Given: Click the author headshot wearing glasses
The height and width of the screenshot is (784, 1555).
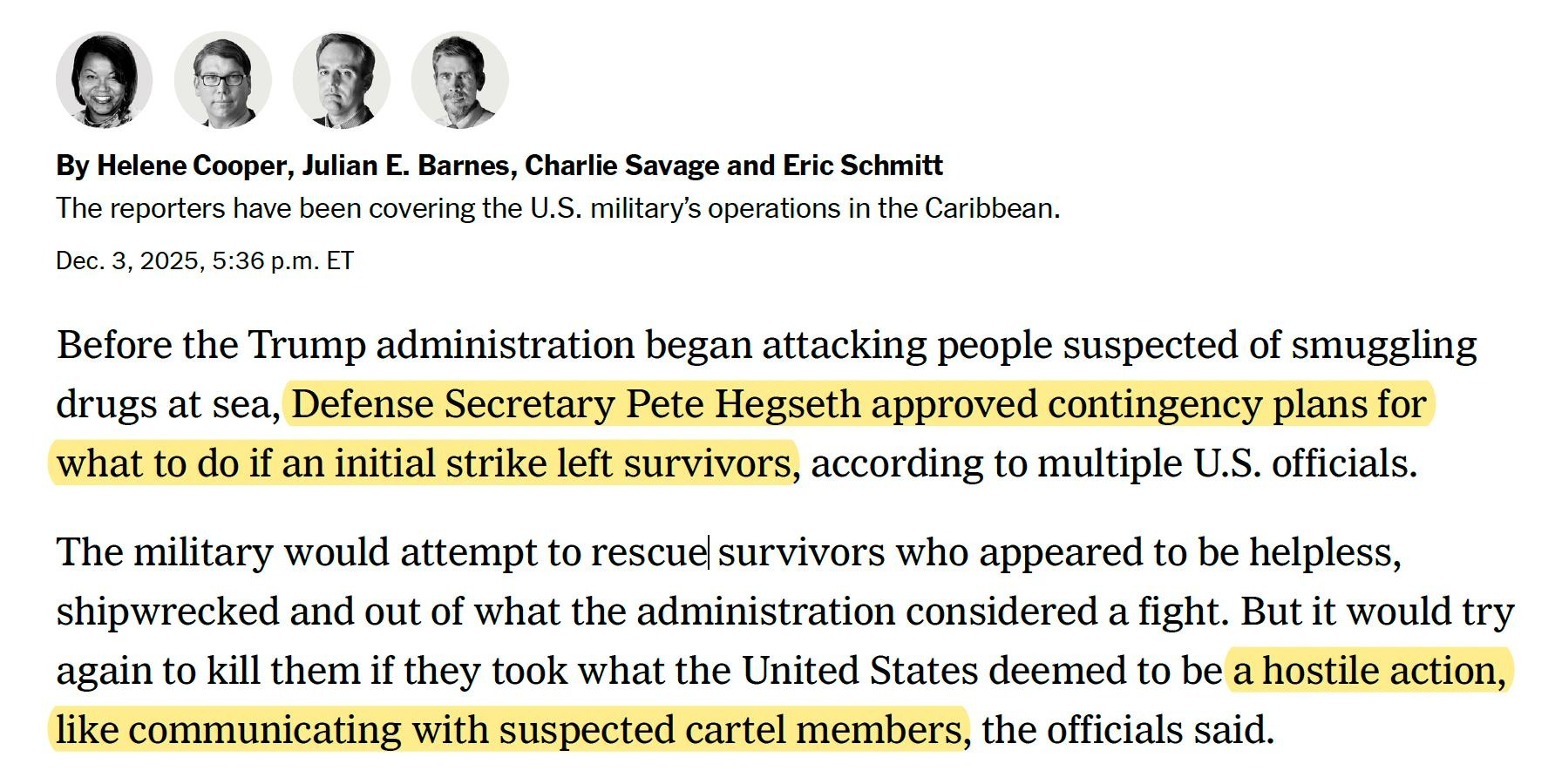Looking at the screenshot, I should pos(222,80).
